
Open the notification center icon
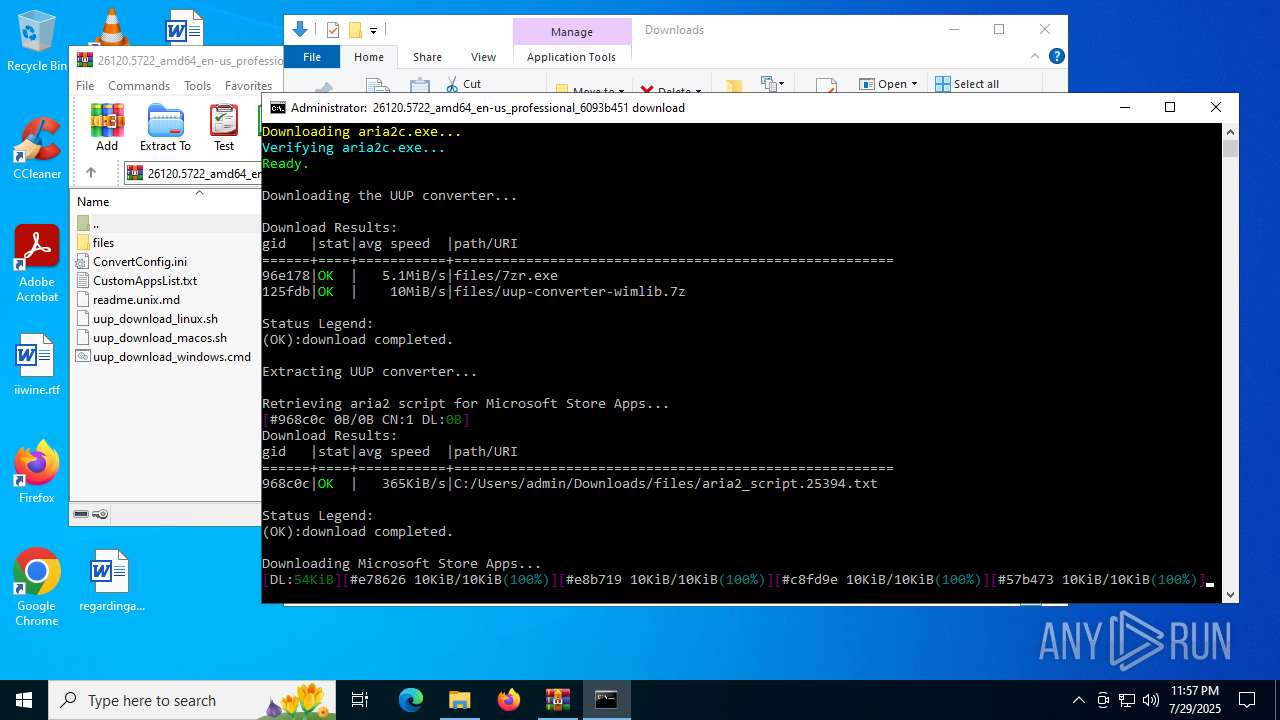coord(1247,700)
